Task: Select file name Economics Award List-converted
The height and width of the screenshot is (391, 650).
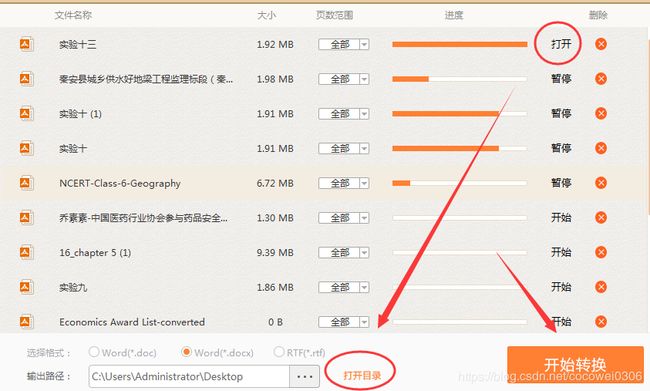Action: [x=132, y=322]
